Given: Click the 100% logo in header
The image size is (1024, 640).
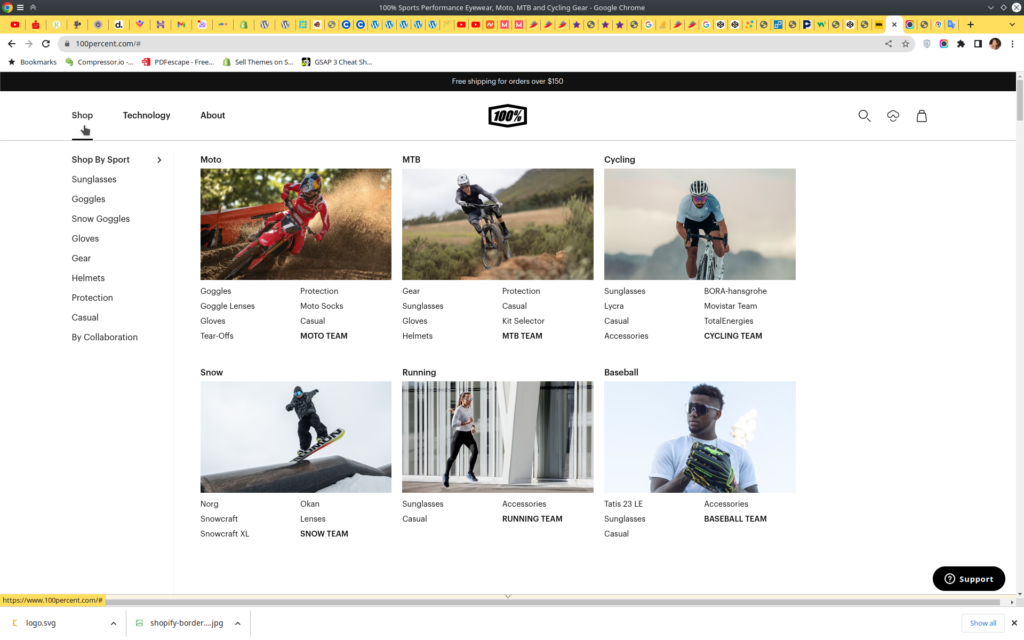Looking at the screenshot, I should pos(507,116).
